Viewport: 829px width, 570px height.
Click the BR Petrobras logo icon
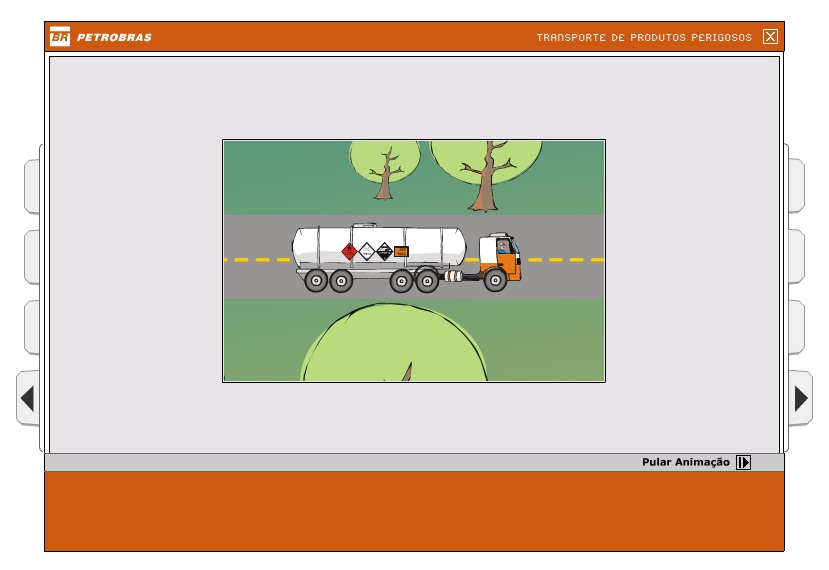[60, 37]
